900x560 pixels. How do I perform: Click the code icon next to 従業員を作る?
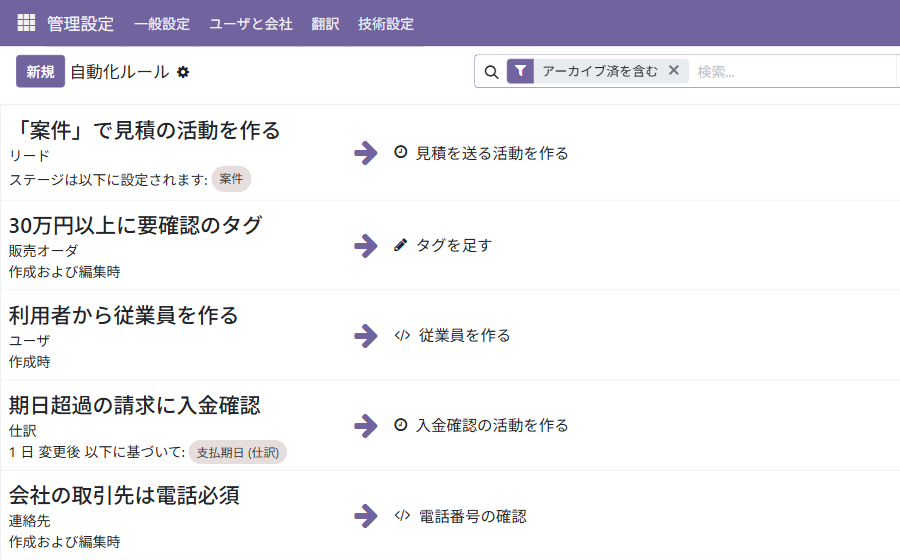coord(402,335)
